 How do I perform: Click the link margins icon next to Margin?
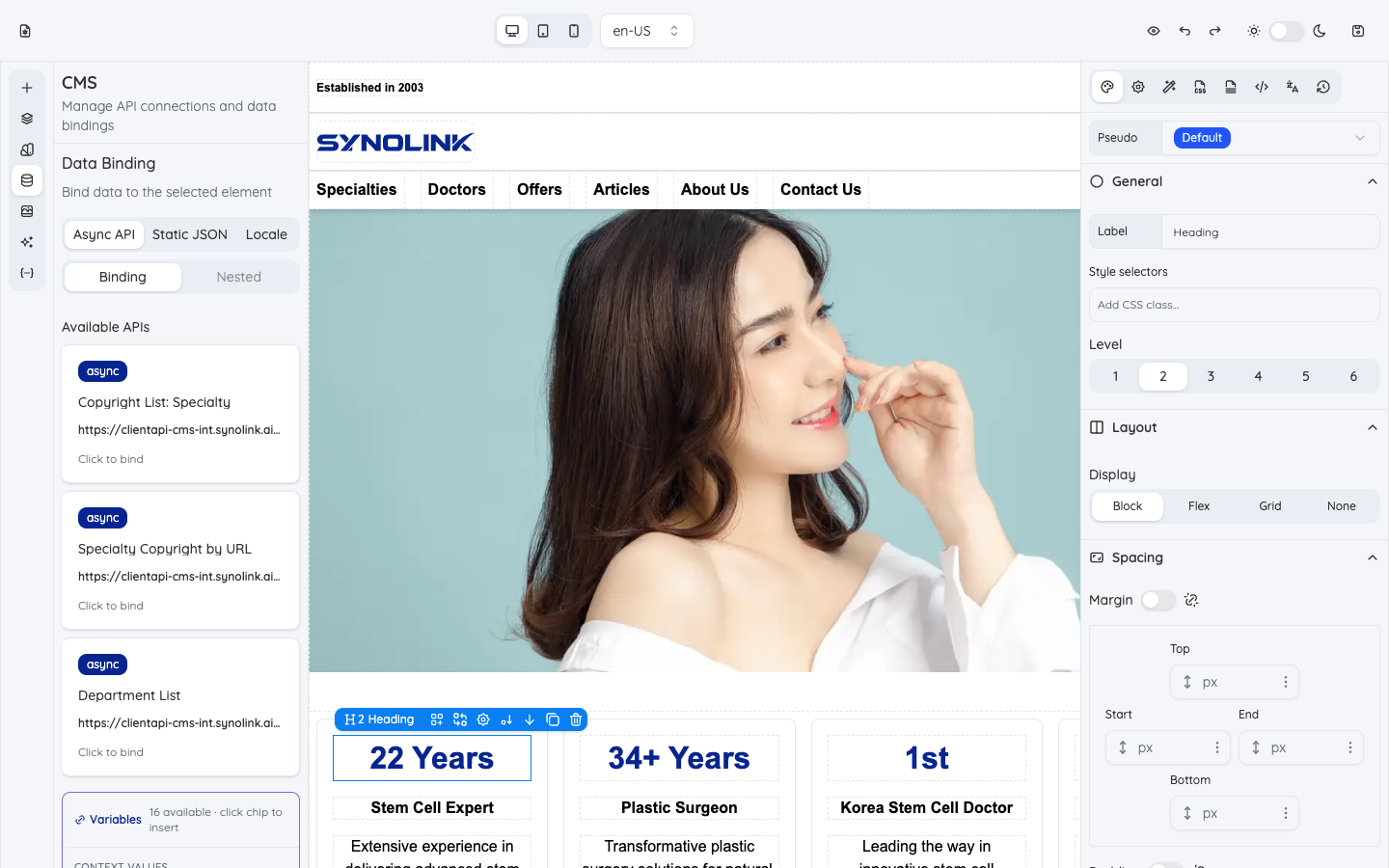tap(1191, 600)
